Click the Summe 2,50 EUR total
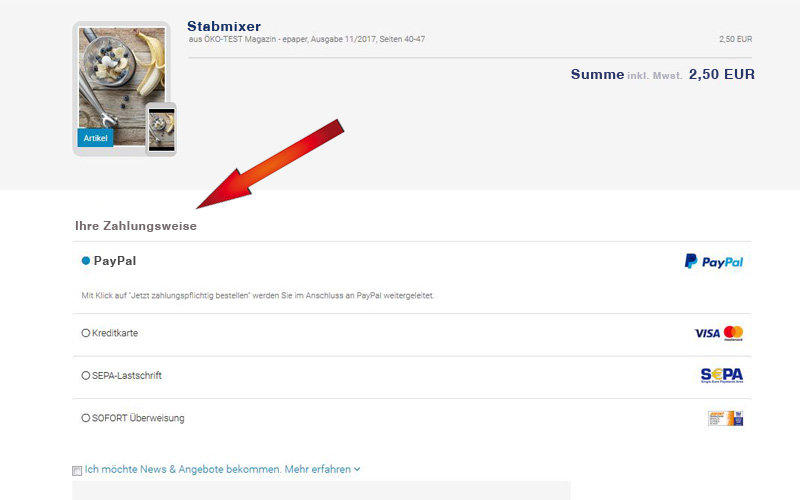The height and width of the screenshot is (500, 800). [662, 74]
